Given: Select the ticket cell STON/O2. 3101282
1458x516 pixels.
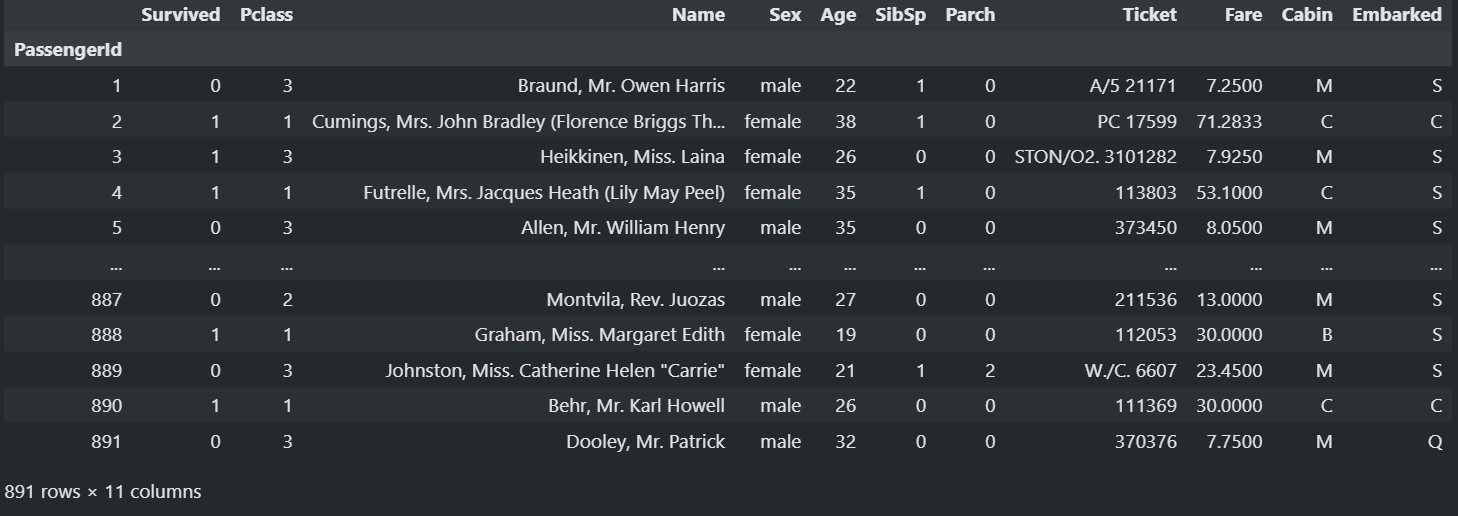Looking at the screenshot, I should click(x=1096, y=157).
